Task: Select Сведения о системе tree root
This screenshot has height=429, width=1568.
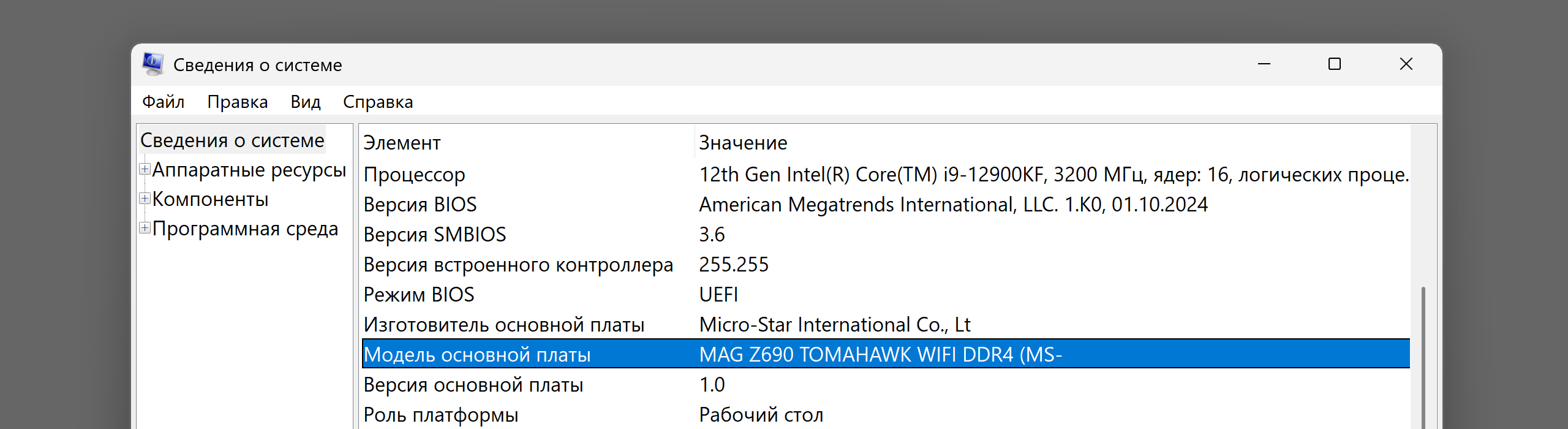Action: (x=232, y=140)
